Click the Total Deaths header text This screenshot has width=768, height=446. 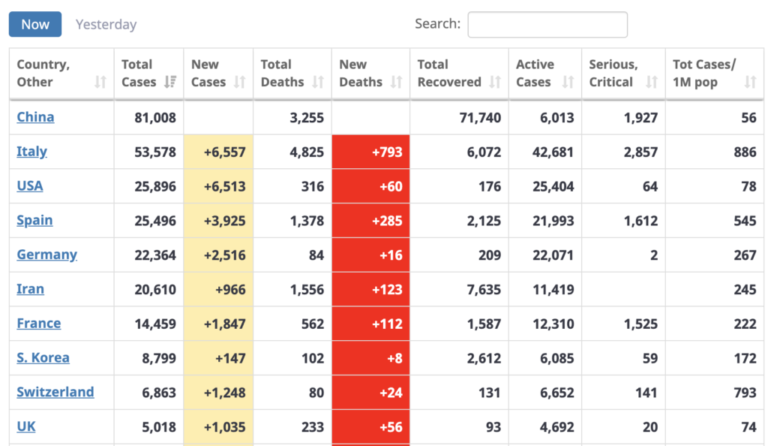point(282,73)
